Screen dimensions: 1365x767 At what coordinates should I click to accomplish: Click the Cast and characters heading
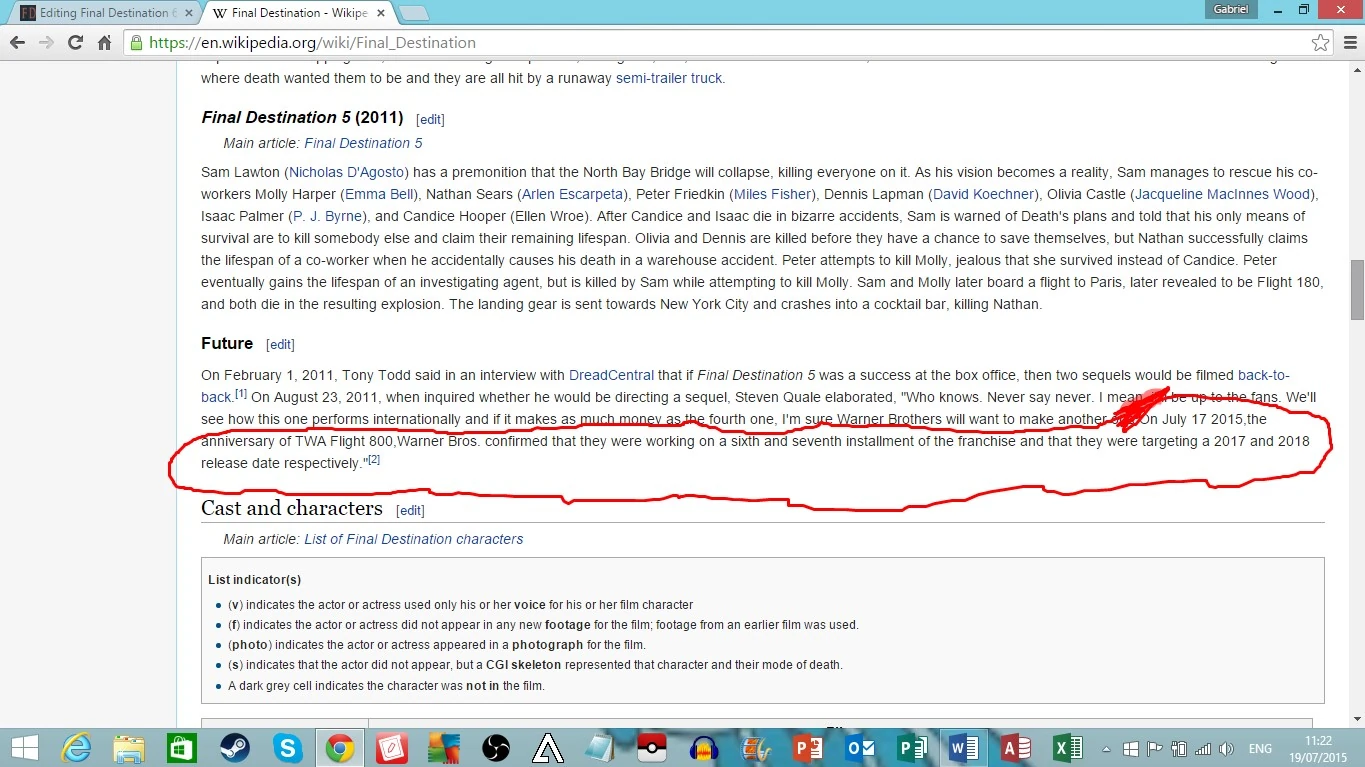[x=292, y=508]
